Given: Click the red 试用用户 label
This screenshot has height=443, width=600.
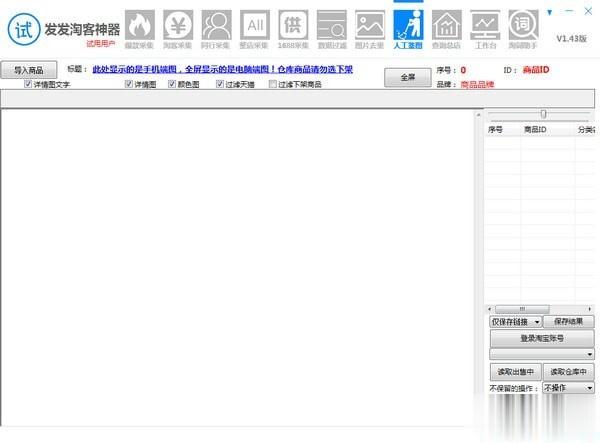Looking at the screenshot, I should [x=101, y=44].
